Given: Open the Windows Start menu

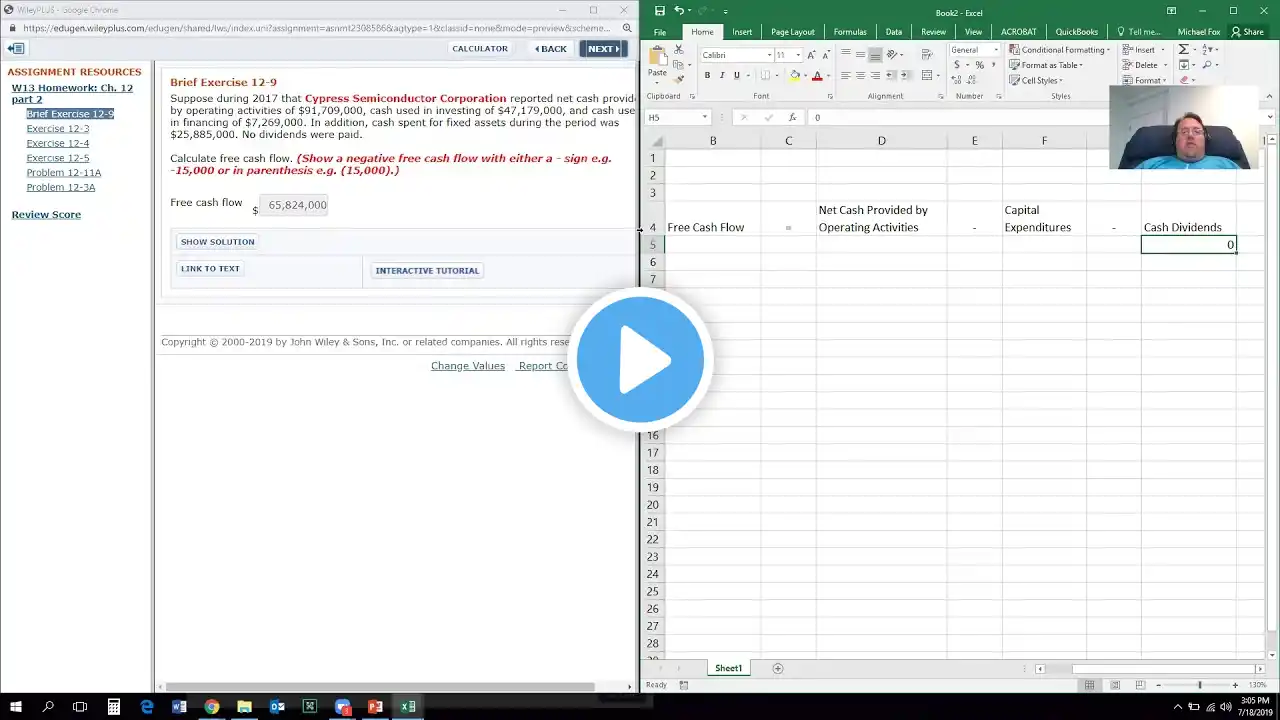Looking at the screenshot, I should [16, 706].
